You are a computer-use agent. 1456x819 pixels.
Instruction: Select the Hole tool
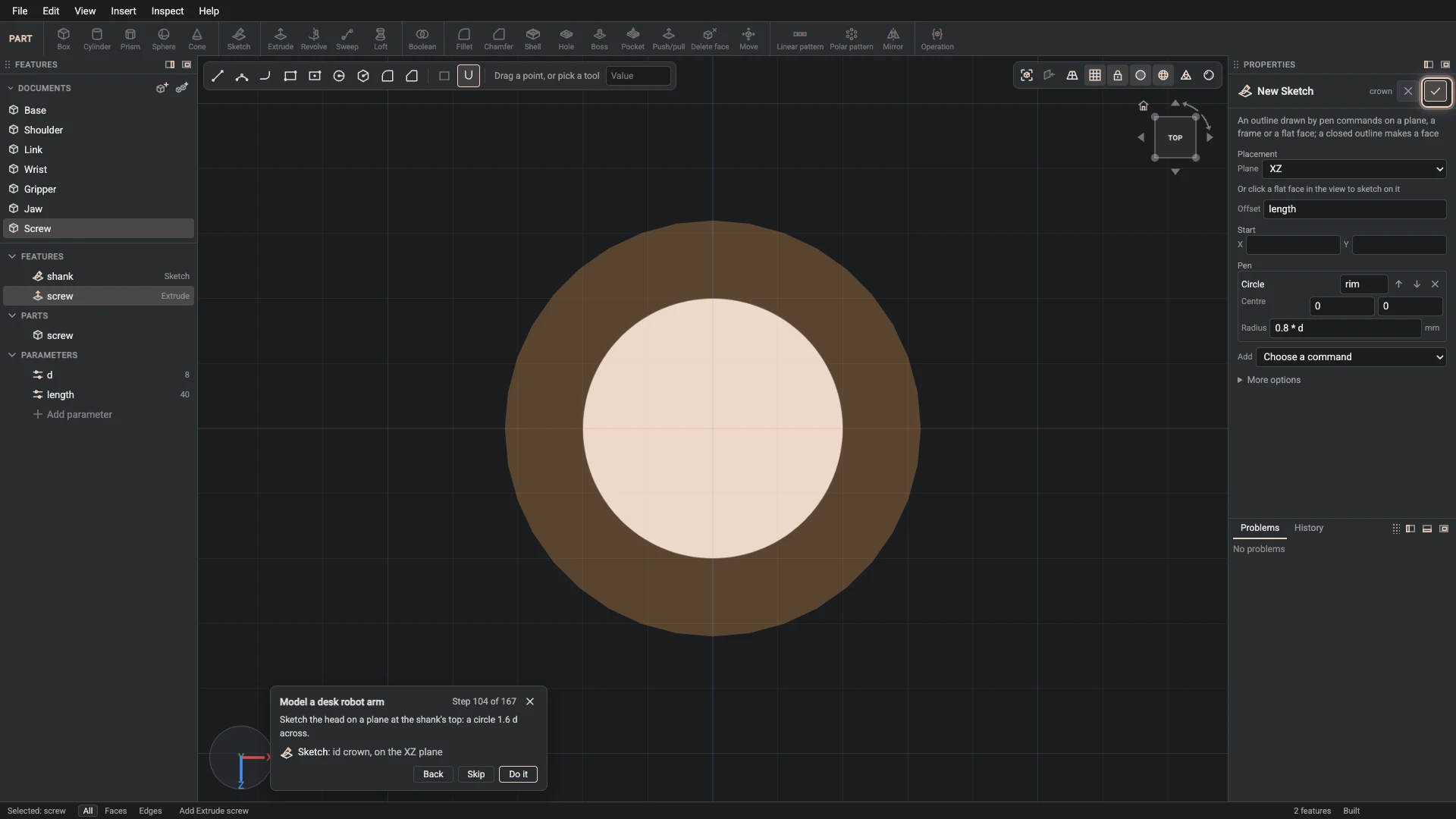pyautogui.click(x=566, y=39)
